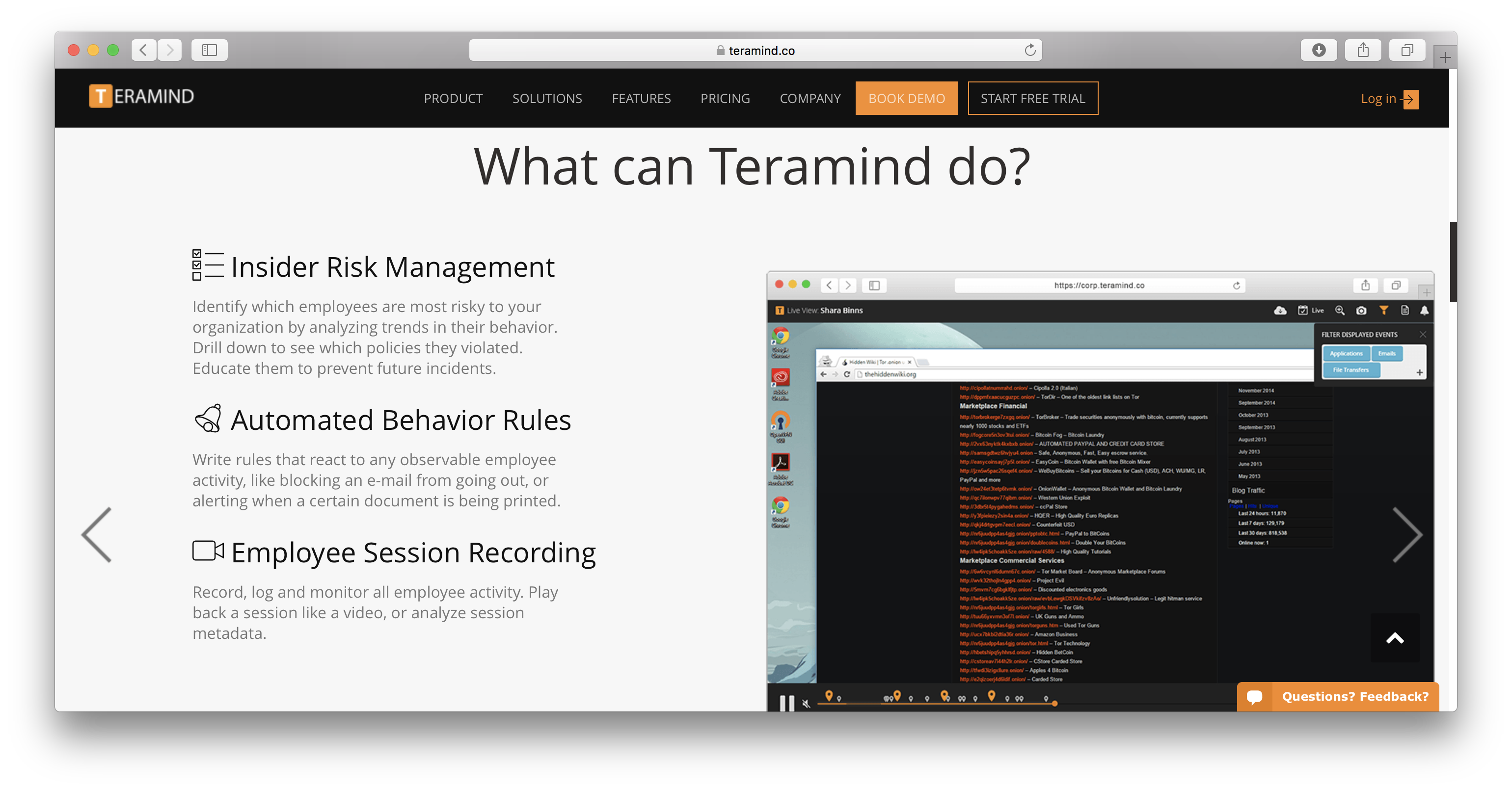
Task: Pause the session playback
Action: point(786,703)
